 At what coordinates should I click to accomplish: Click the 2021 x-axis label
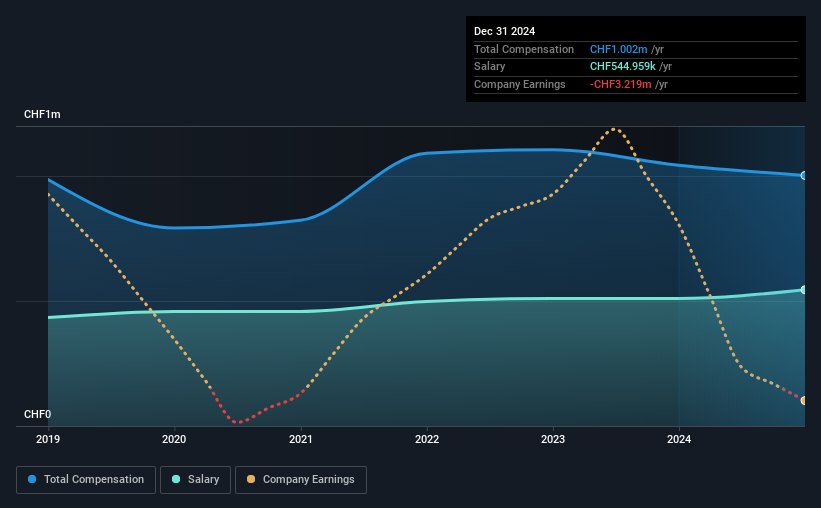pos(301,439)
